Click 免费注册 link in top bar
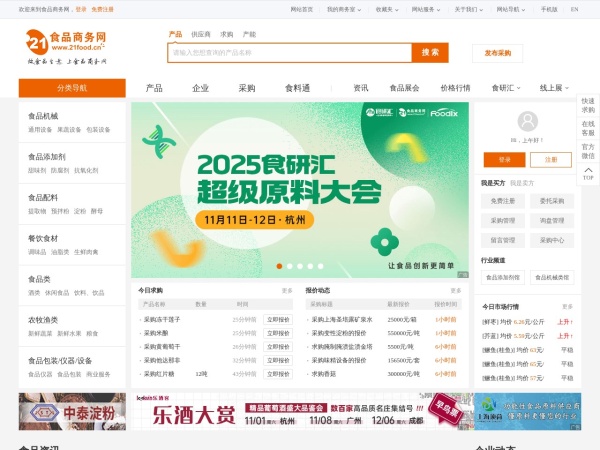600x450 pixels. tap(103, 10)
